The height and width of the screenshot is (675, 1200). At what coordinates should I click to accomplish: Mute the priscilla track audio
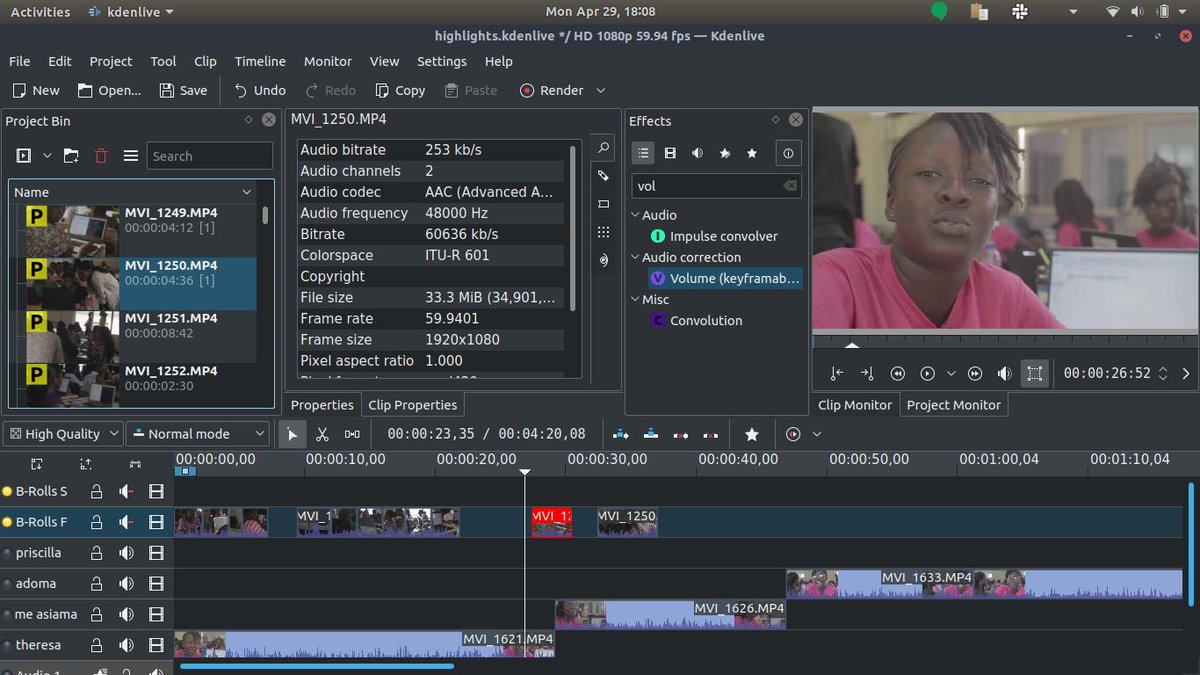tap(126, 553)
